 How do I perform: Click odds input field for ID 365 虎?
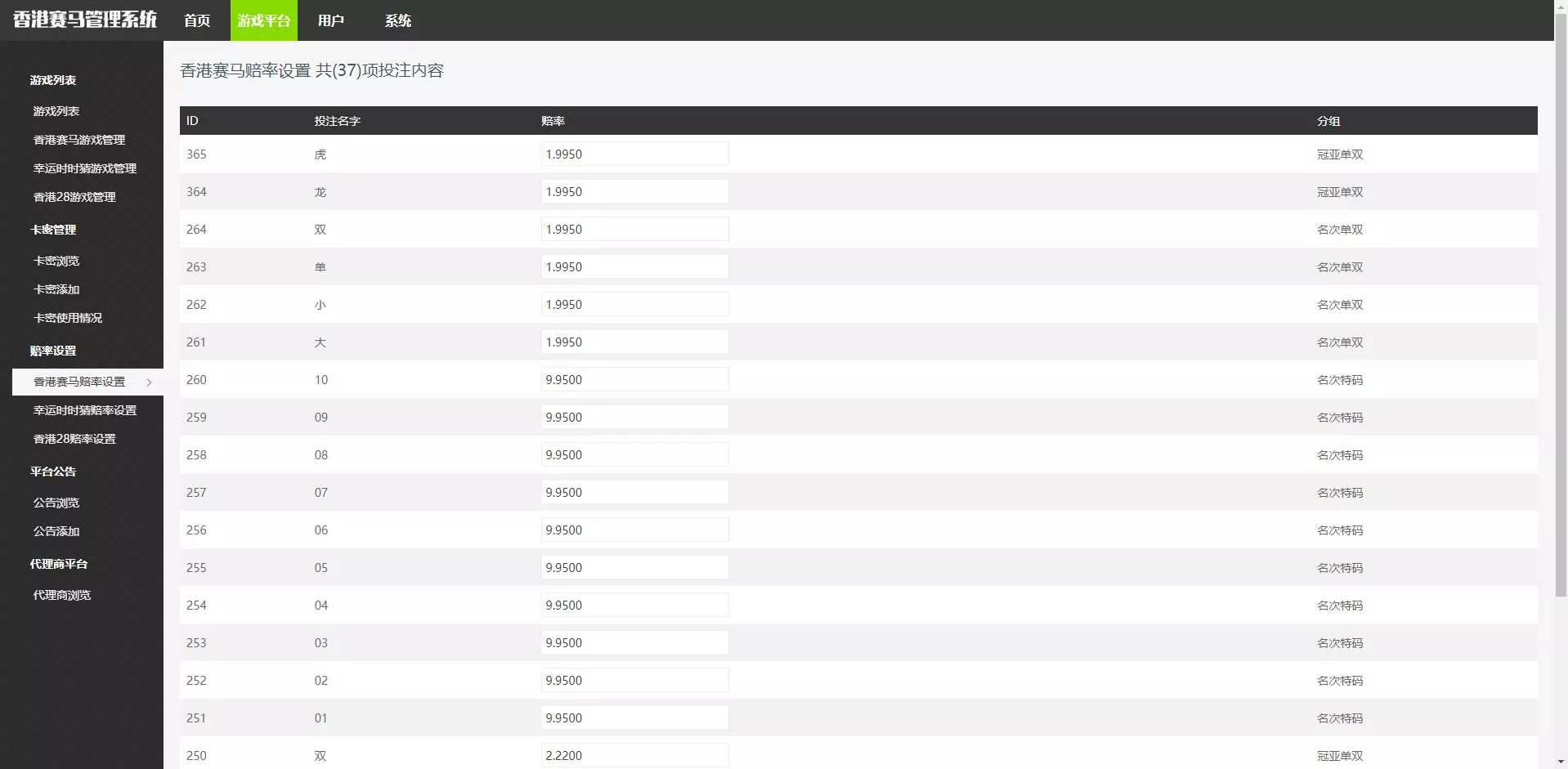point(634,154)
